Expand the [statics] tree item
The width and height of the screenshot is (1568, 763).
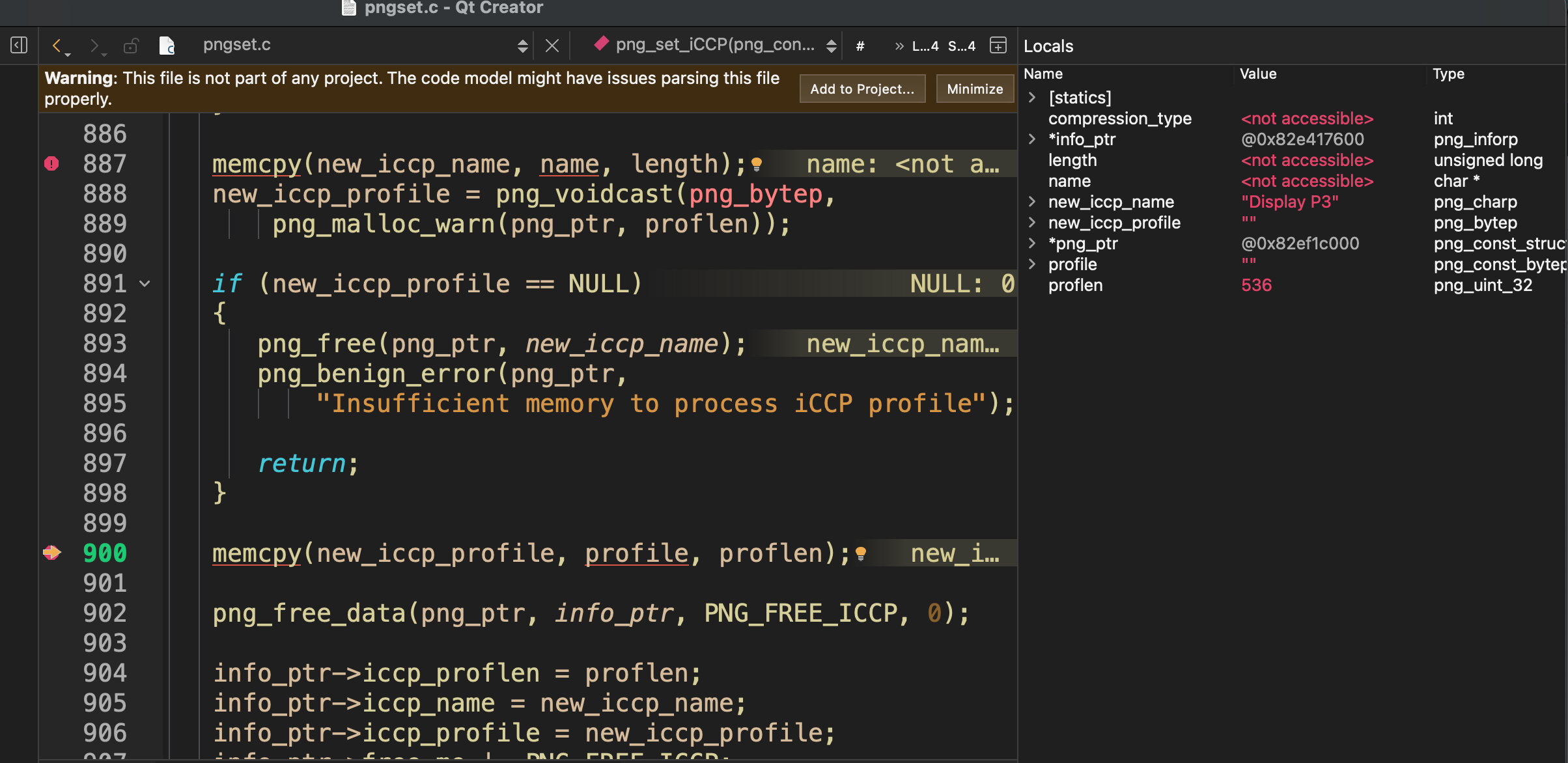1032,98
